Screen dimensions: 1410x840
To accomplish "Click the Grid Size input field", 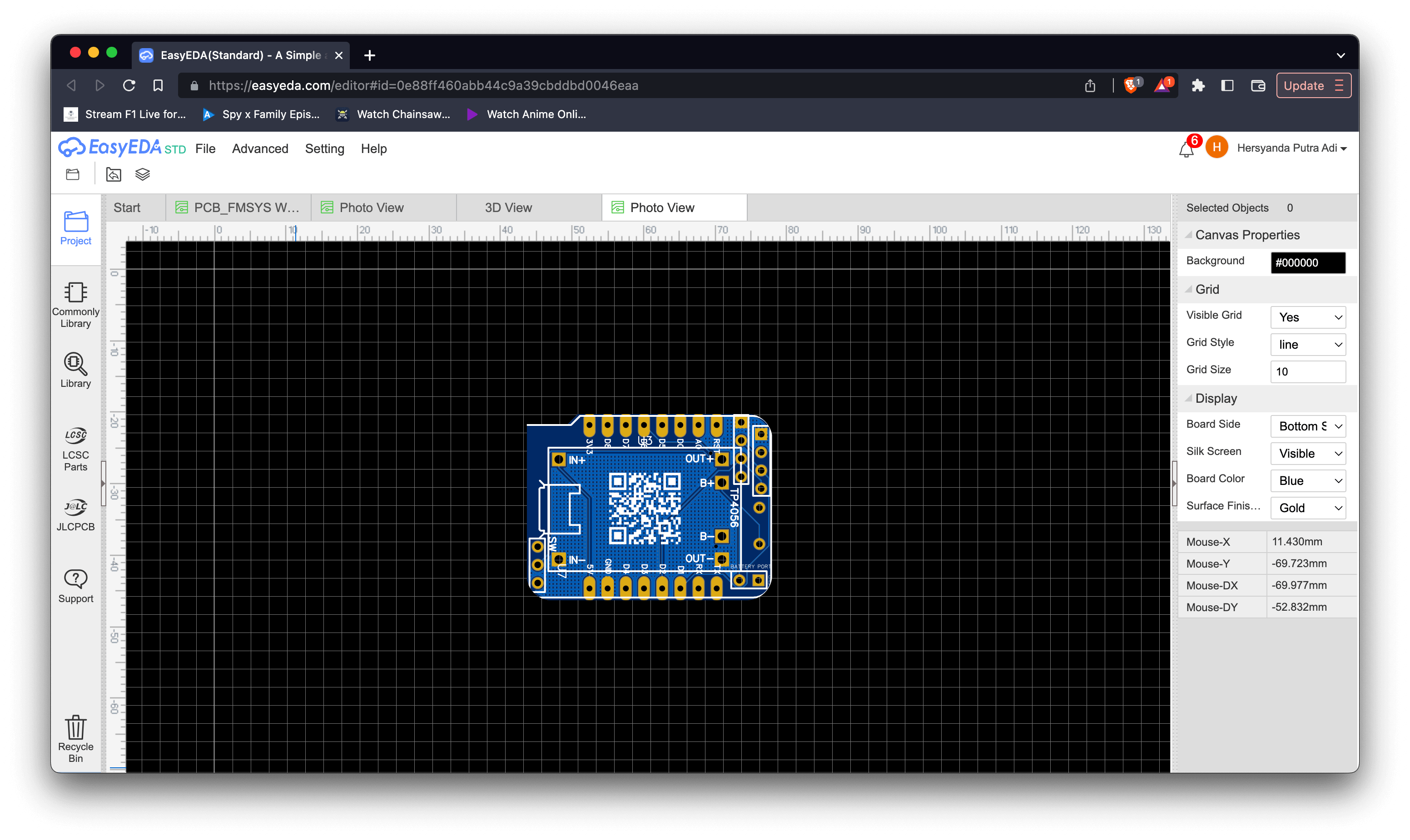I will pyautogui.click(x=1307, y=371).
